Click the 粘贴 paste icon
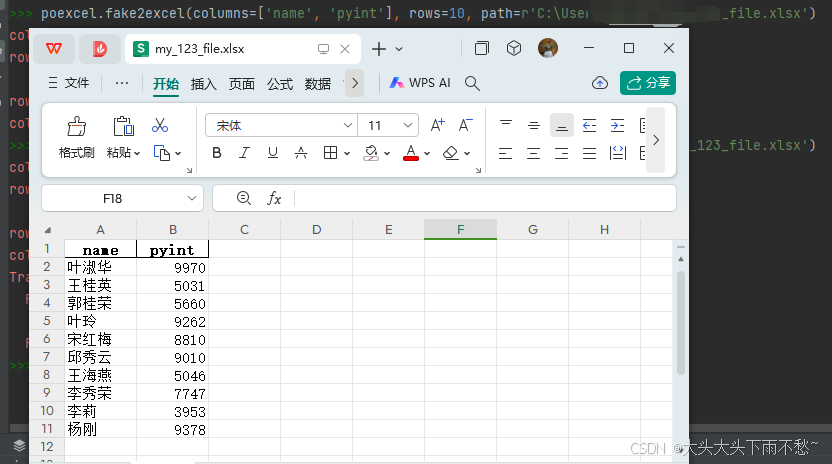Image resolution: width=832 pixels, height=464 pixels. (x=123, y=126)
